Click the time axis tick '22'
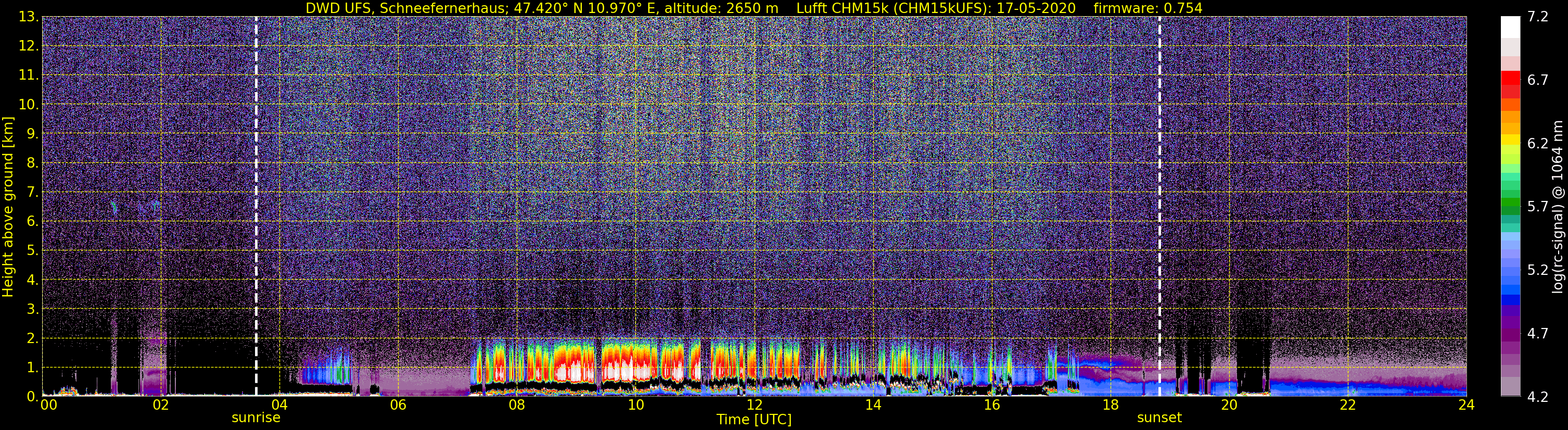 (1348, 405)
